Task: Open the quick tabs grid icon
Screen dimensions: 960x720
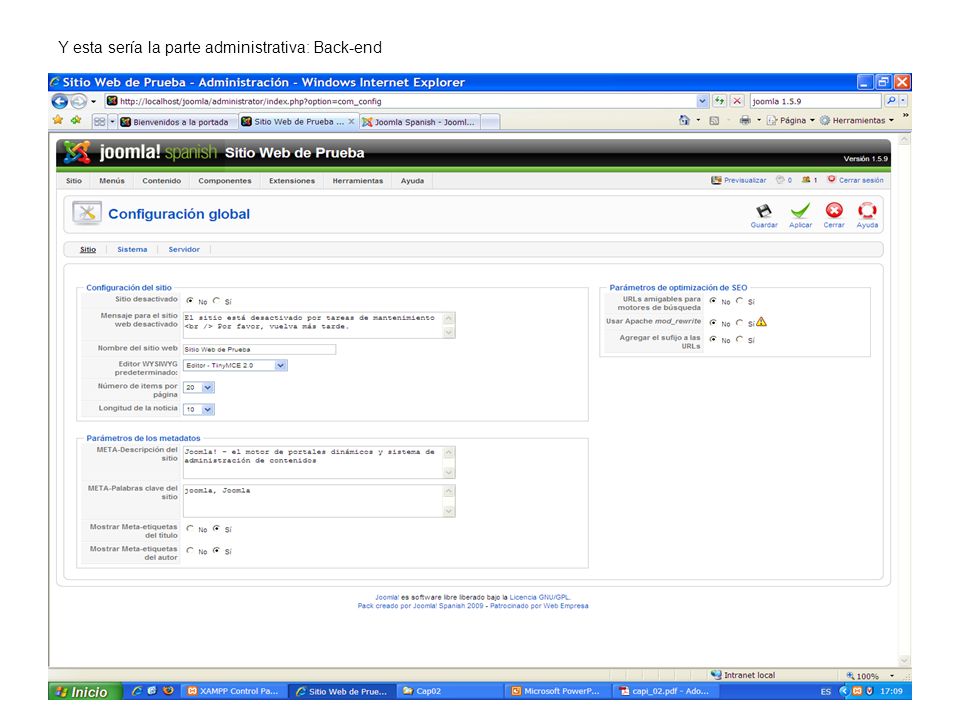Action: (99, 122)
